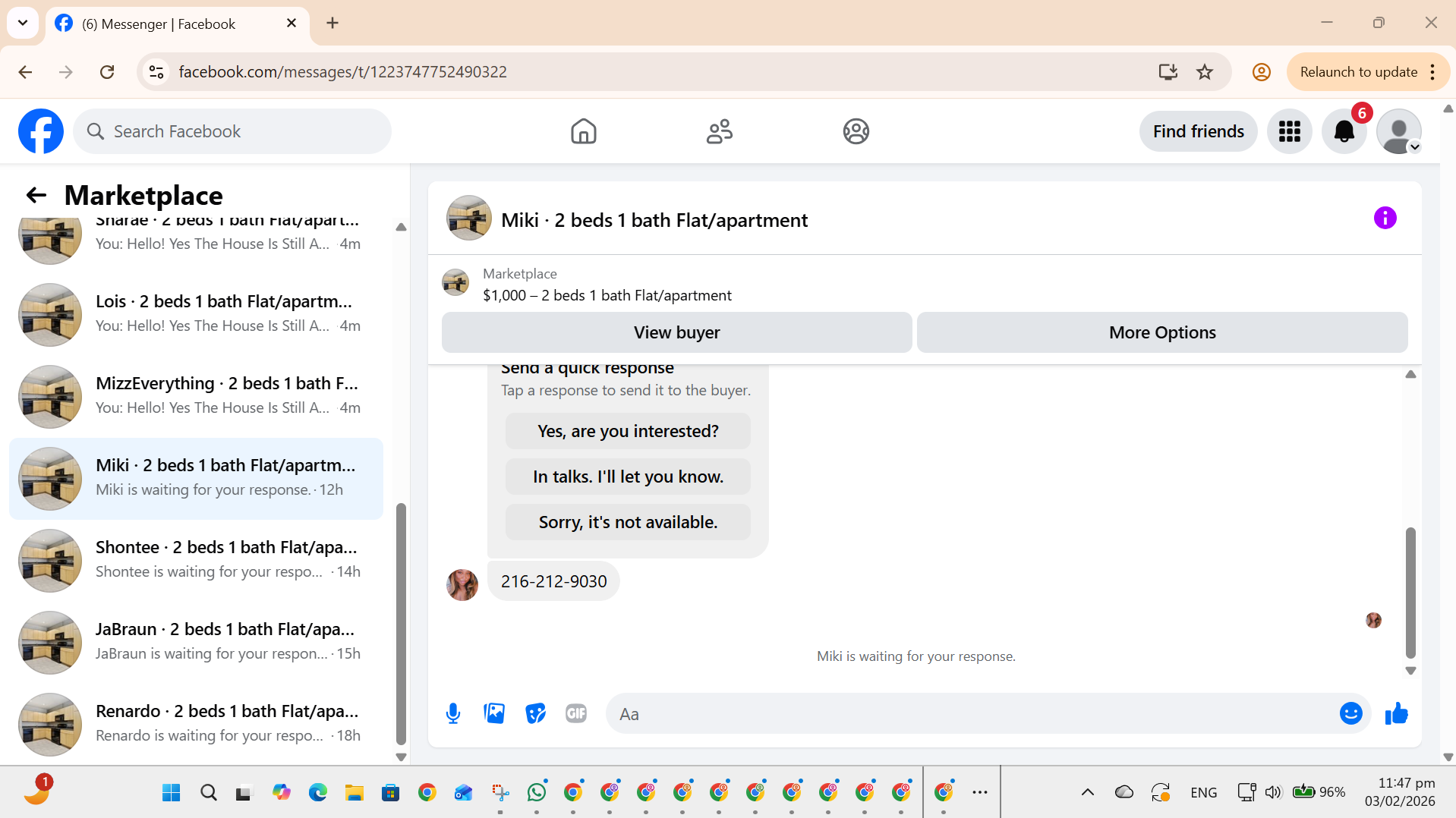The height and width of the screenshot is (818, 1456).
Task: Open the Renardo conversation
Action: 196,724
